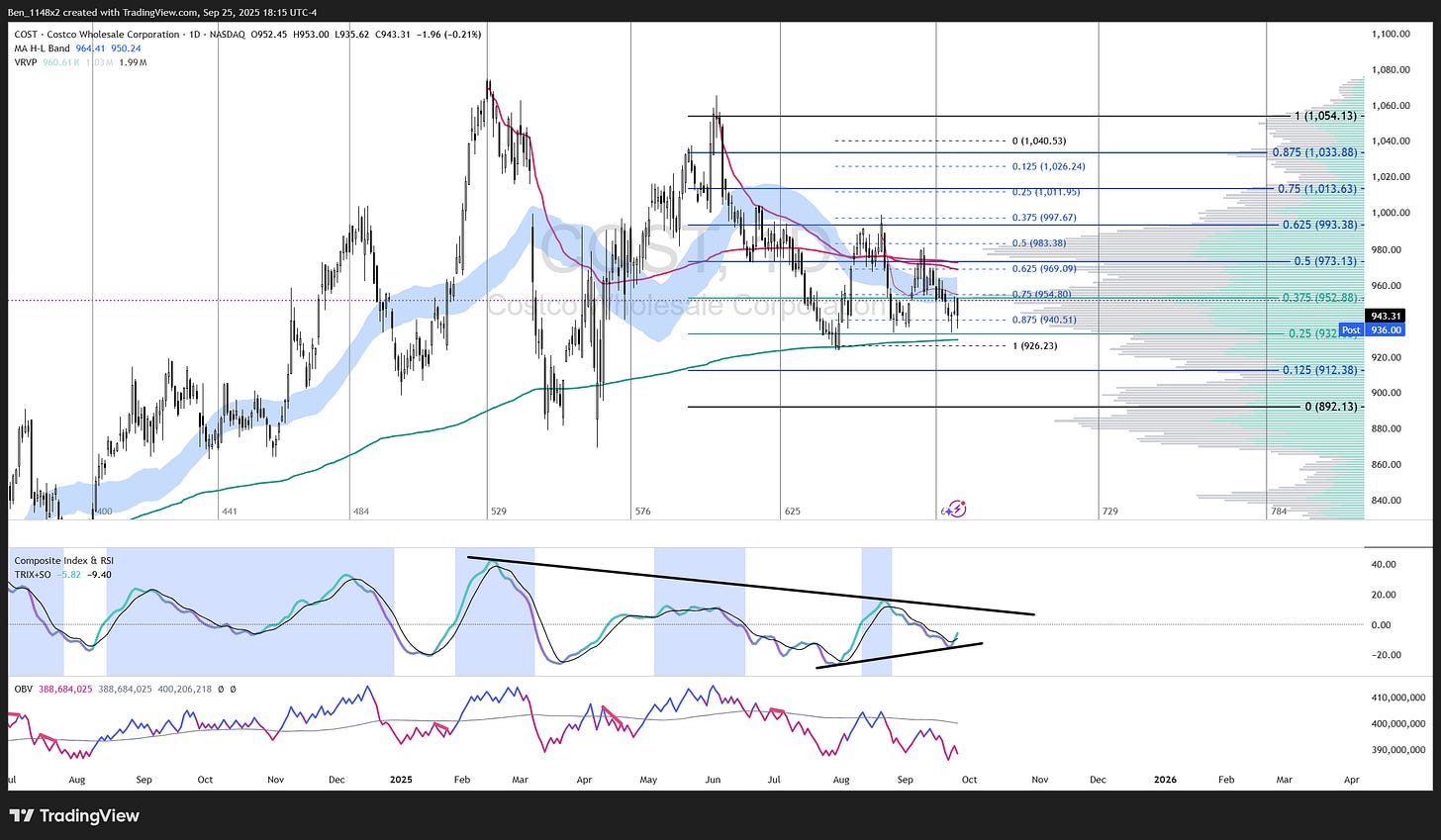Click 860.00 on the price axis
The width and height of the screenshot is (1441, 840).
click(x=1386, y=464)
